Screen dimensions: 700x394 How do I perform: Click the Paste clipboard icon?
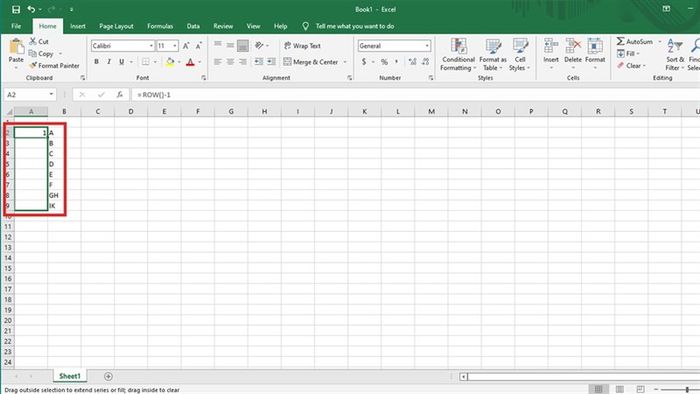tap(16, 46)
